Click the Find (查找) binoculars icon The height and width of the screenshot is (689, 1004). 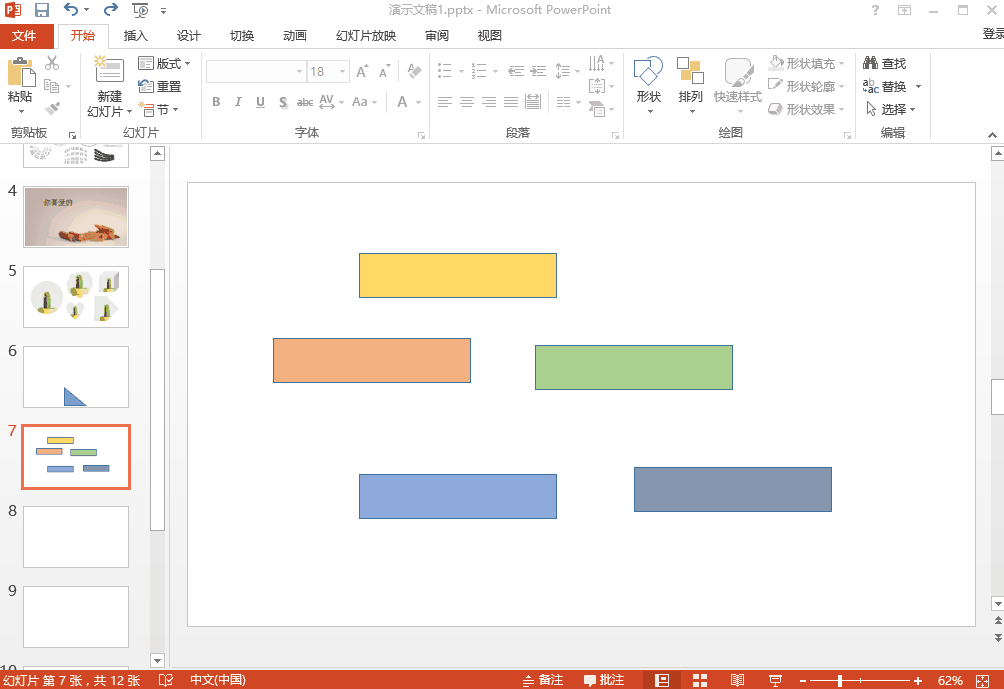[x=871, y=63]
